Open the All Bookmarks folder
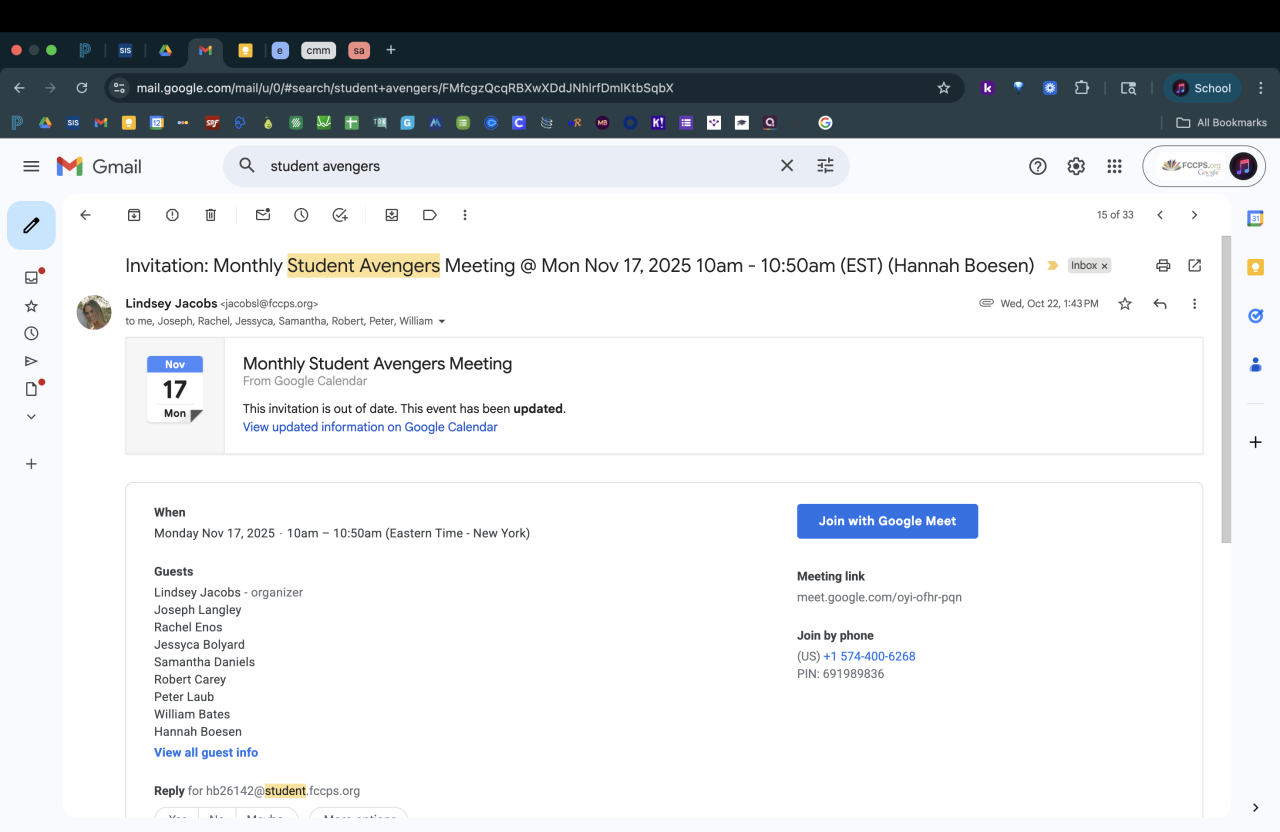This screenshot has width=1280, height=832. click(1221, 123)
